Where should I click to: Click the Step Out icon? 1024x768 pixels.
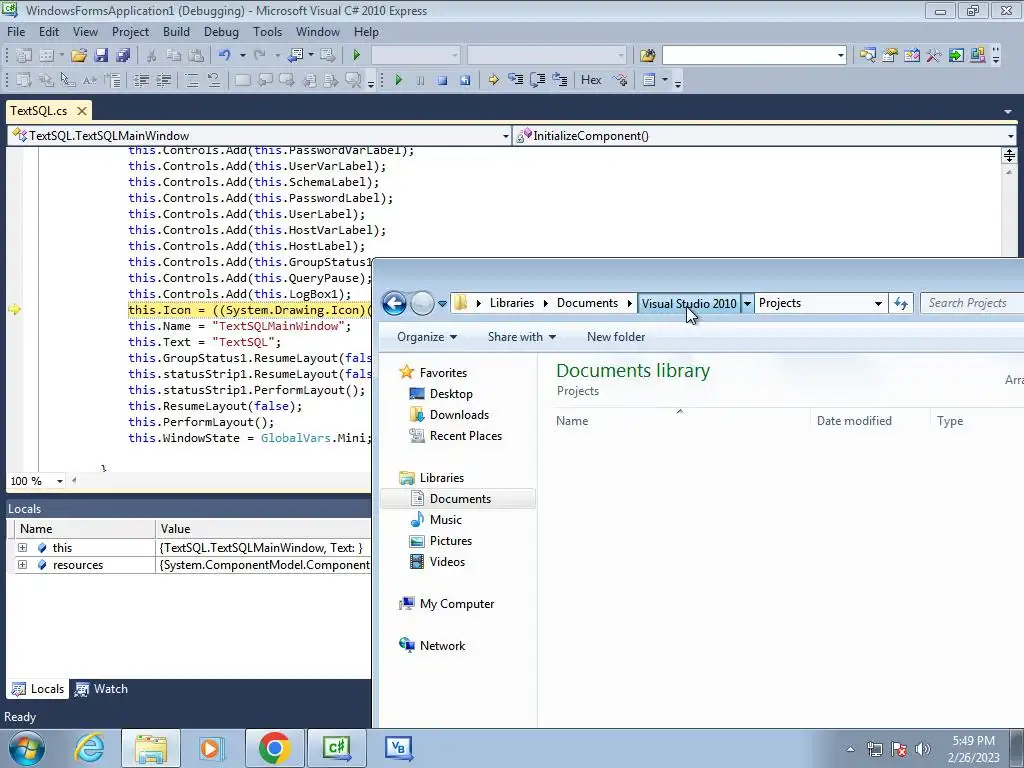(x=560, y=80)
